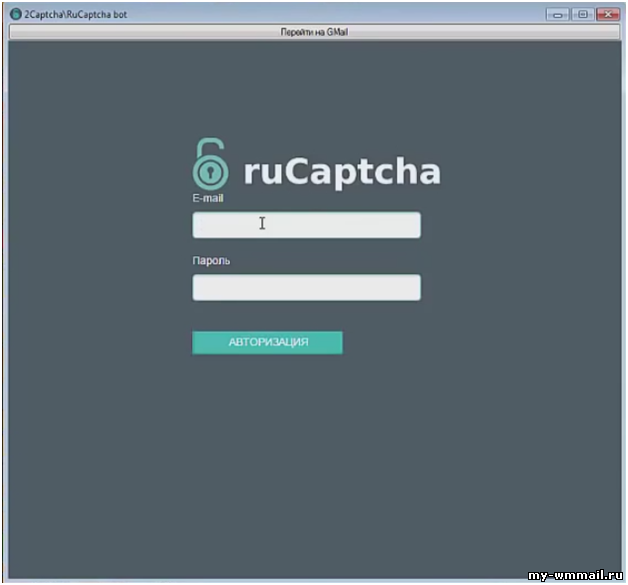Click the 'Перейти на GMail' button
628x585 pixels.
pos(314,32)
